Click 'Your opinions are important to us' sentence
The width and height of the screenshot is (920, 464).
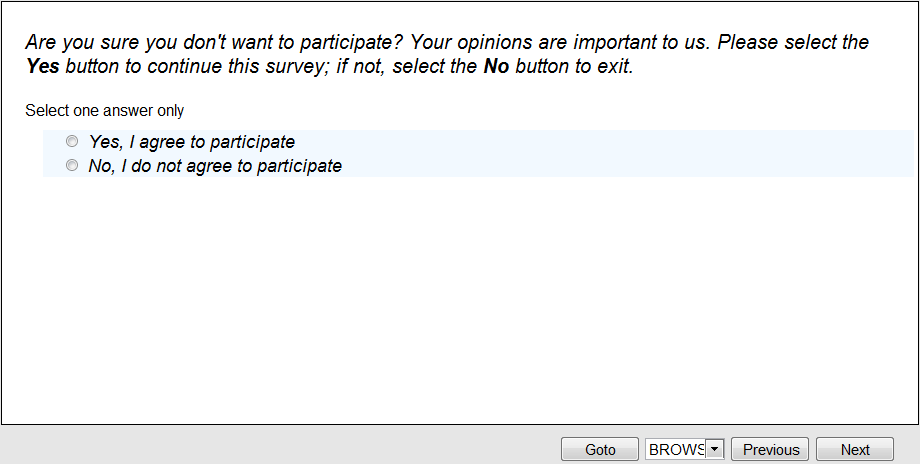560,43
